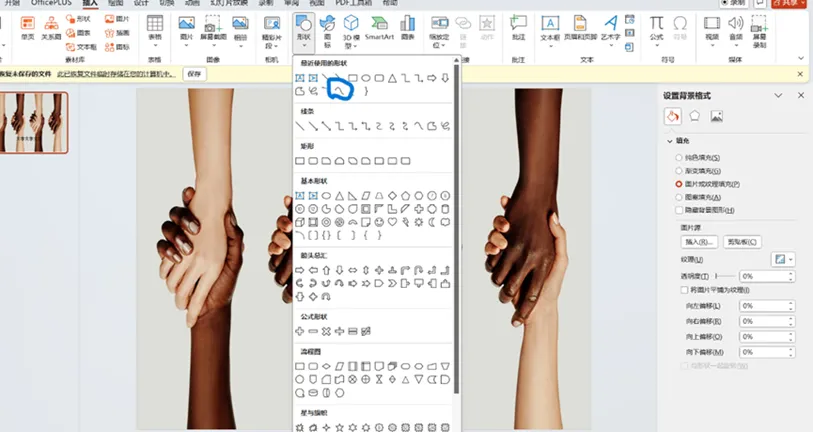This screenshot has height=432, width=813.
Task: Open the Effects pentagon tab in Format Background
Action: coord(694,116)
